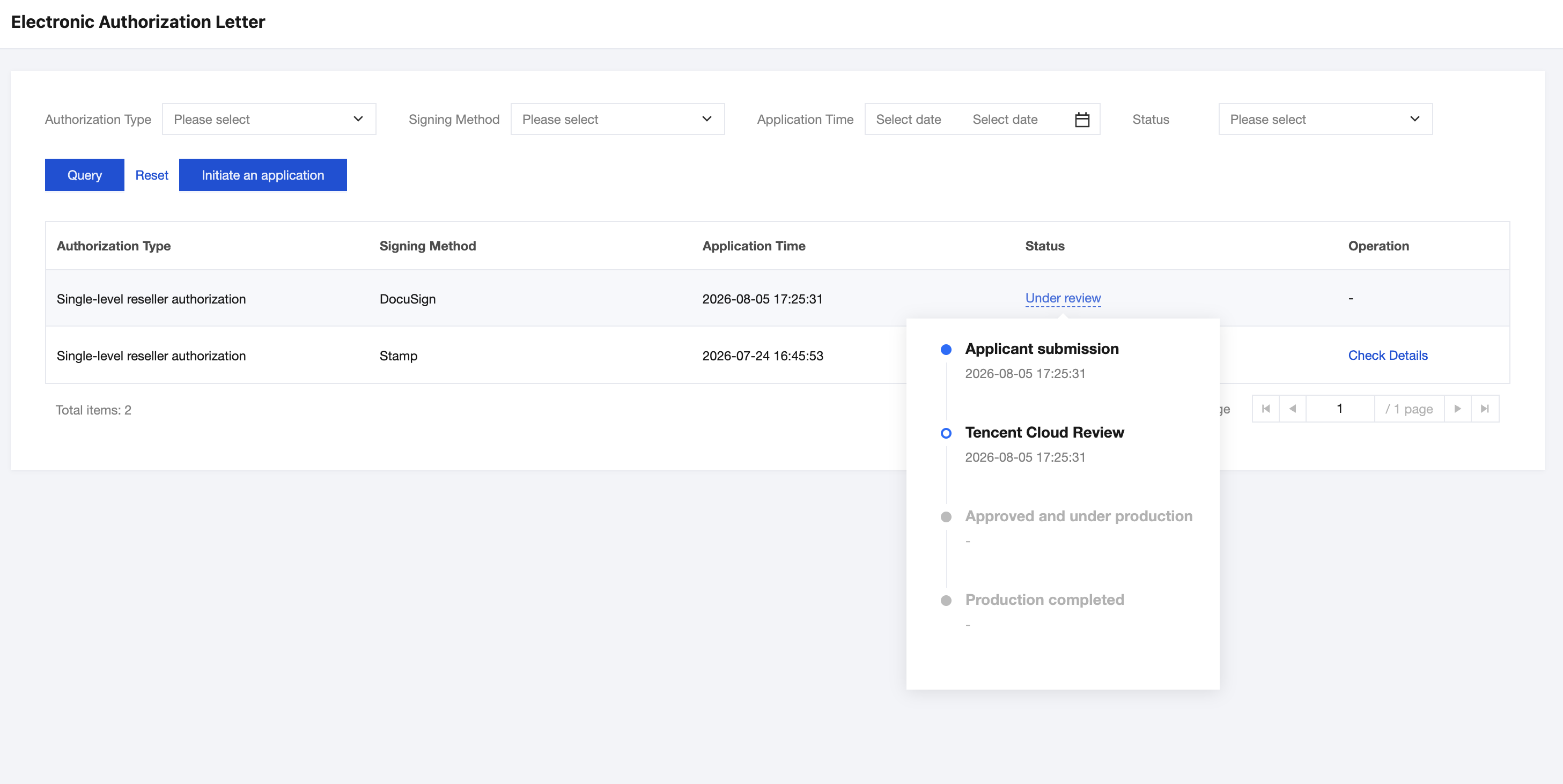Click the / 1 page pagination text
This screenshot has height=784, width=1563.
pos(1409,409)
